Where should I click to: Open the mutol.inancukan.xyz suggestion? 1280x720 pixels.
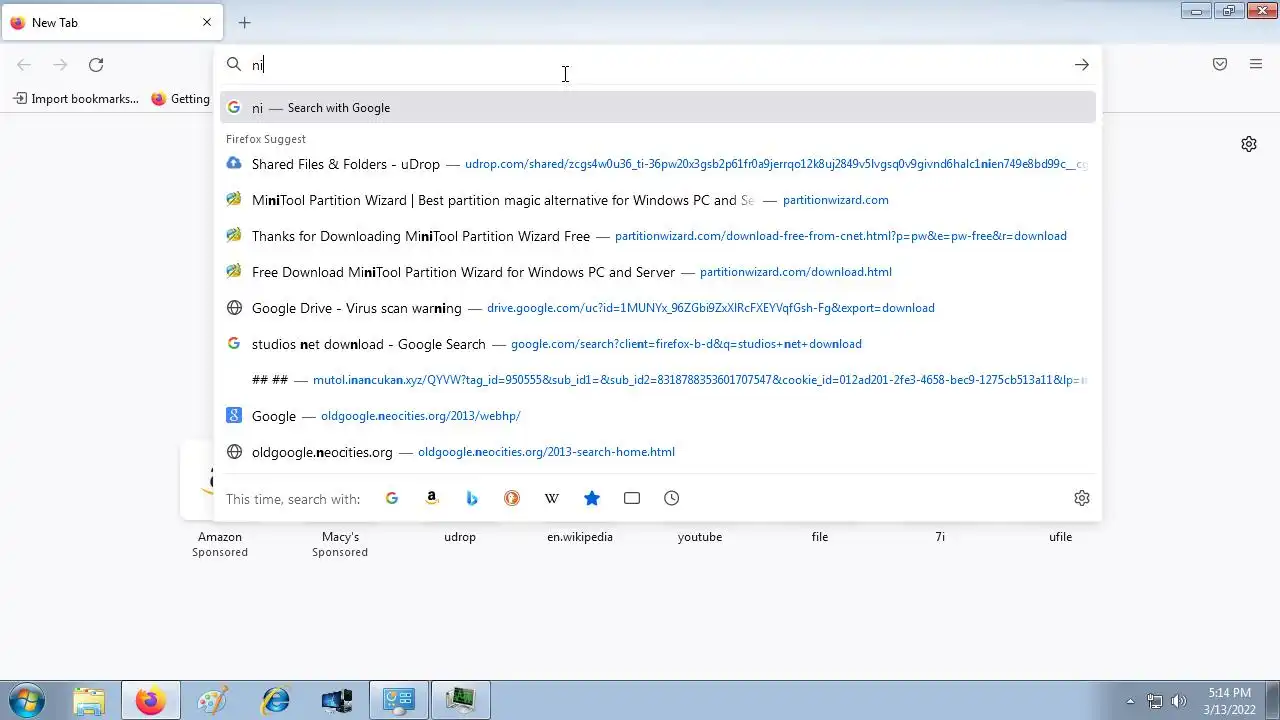(x=658, y=380)
